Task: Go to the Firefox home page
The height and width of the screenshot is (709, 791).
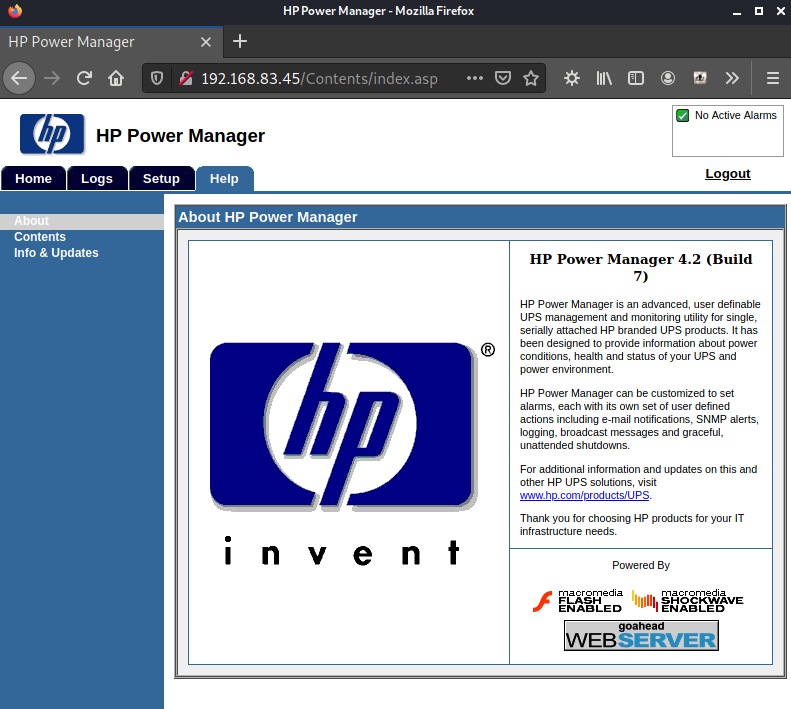Action: (116, 78)
